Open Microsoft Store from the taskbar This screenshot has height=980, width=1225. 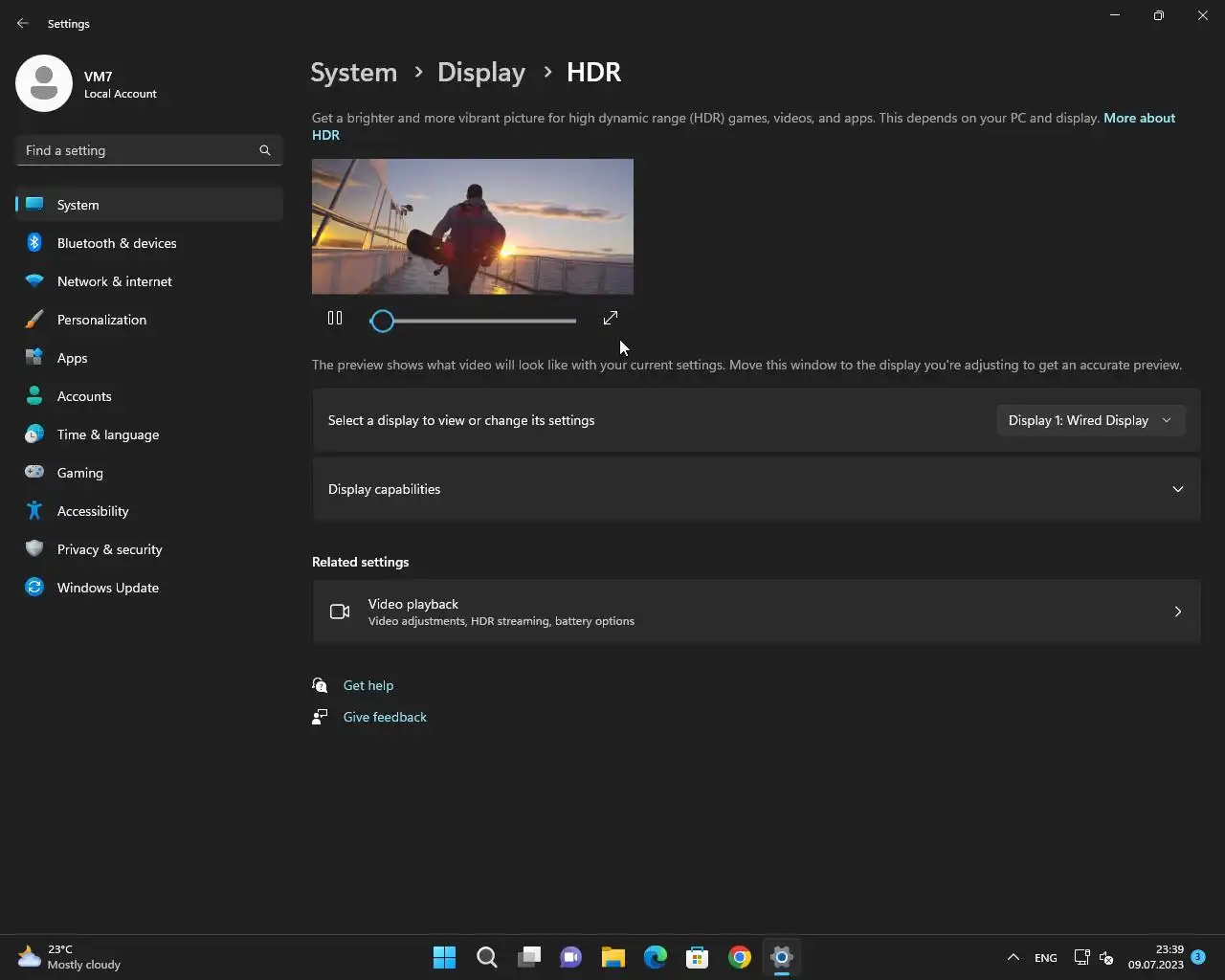pyautogui.click(x=698, y=957)
